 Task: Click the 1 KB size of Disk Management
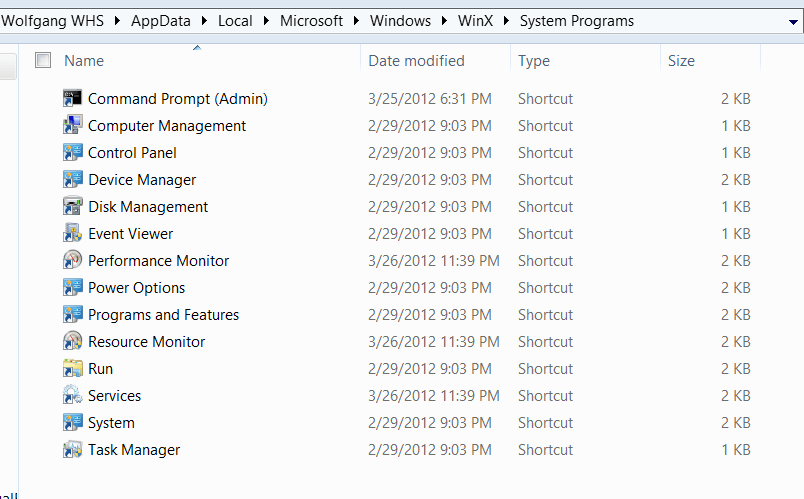(736, 207)
